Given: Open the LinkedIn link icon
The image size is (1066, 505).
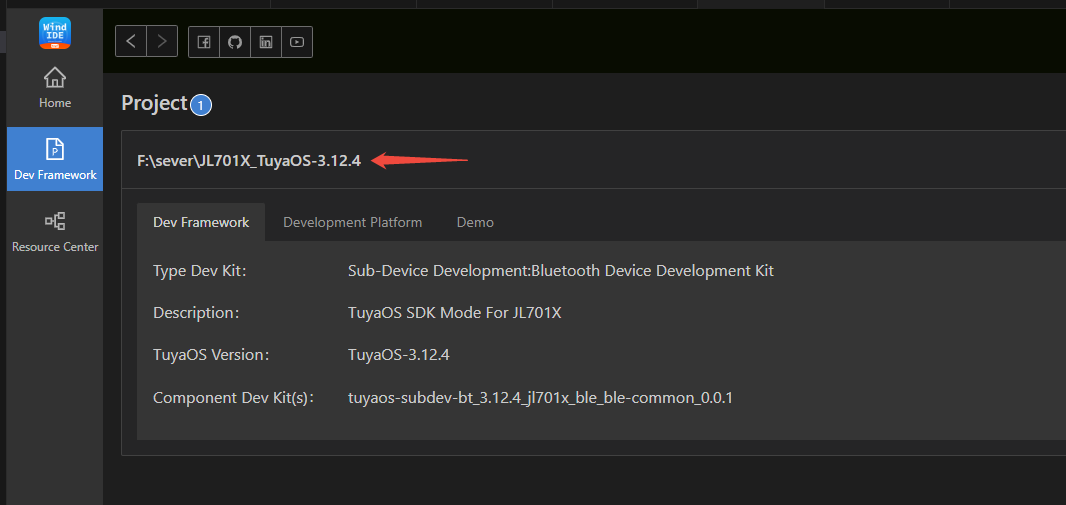Looking at the screenshot, I should click(x=266, y=42).
